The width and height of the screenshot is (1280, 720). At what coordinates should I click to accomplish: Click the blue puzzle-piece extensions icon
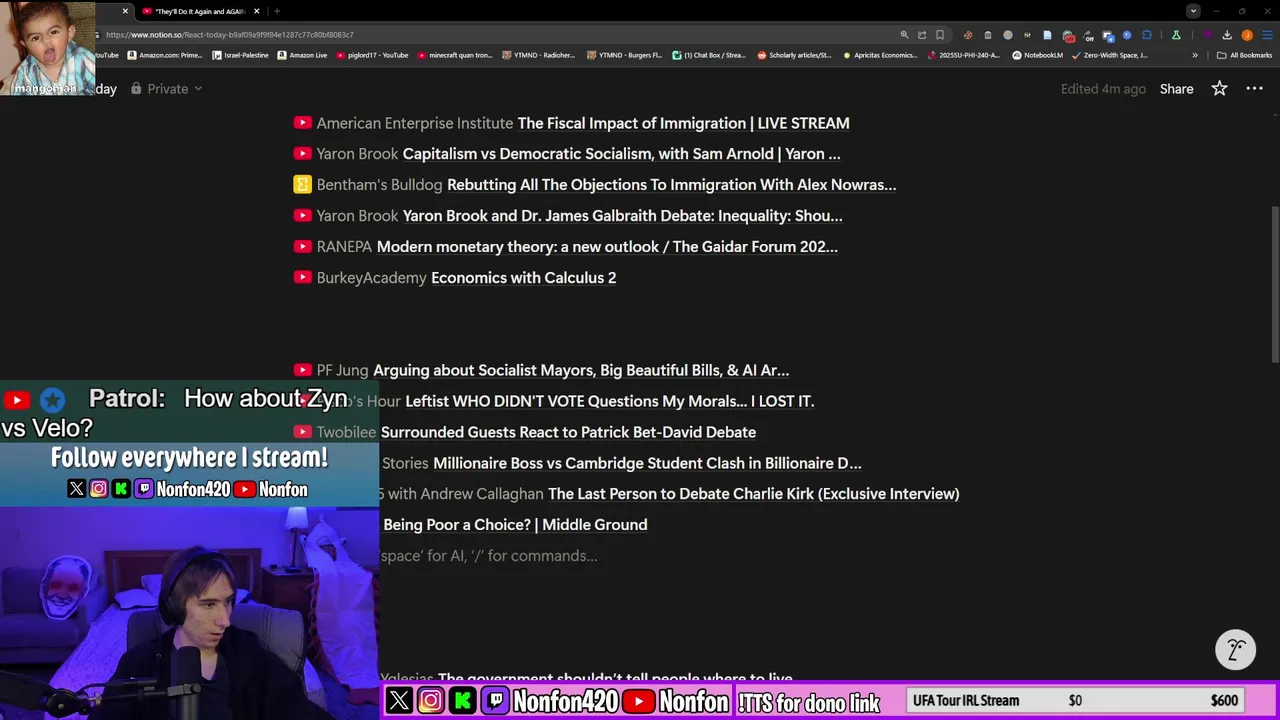tap(1147, 35)
